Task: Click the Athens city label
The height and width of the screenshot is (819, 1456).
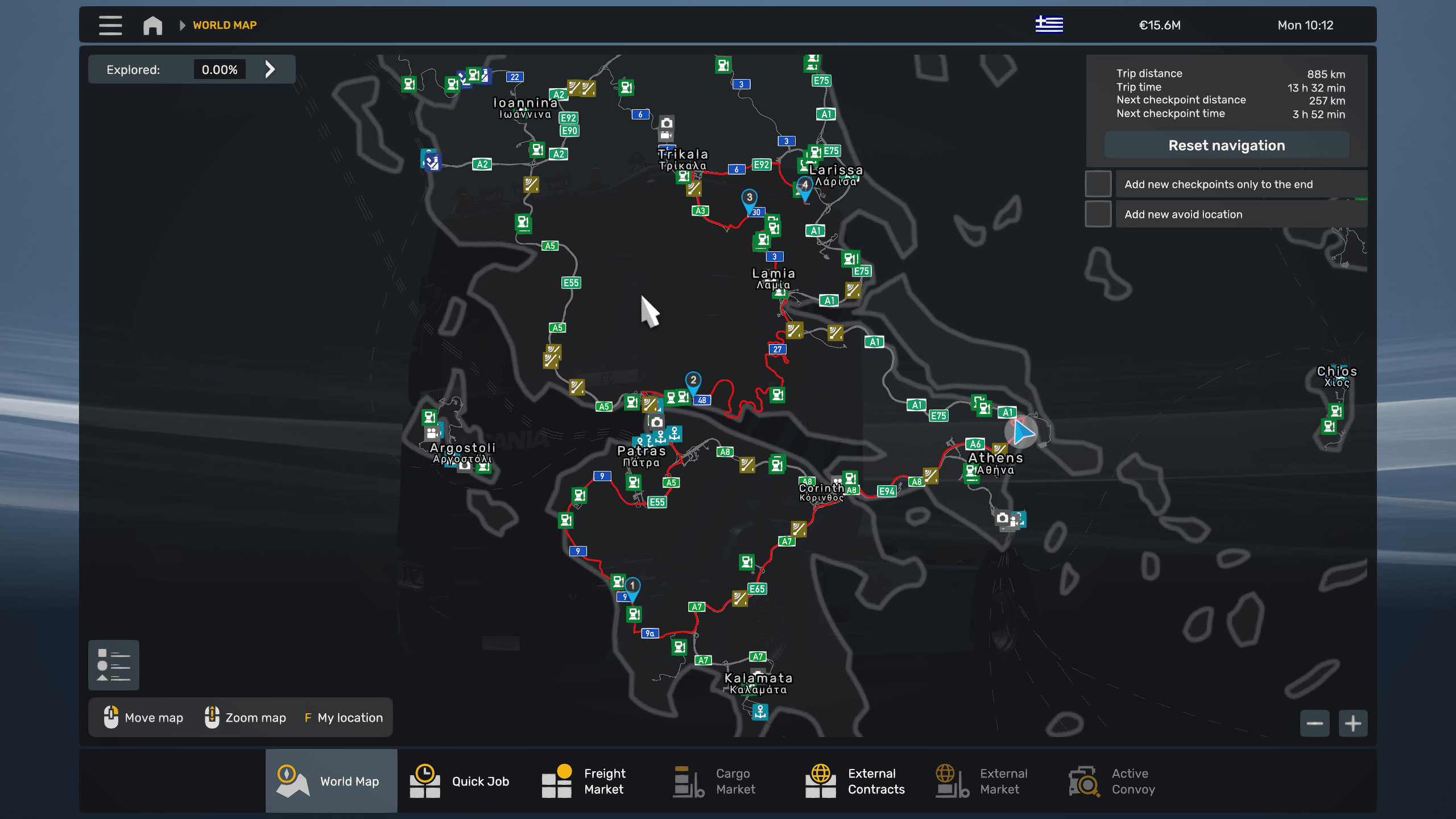Action: pyautogui.click(x=995, y=458)
